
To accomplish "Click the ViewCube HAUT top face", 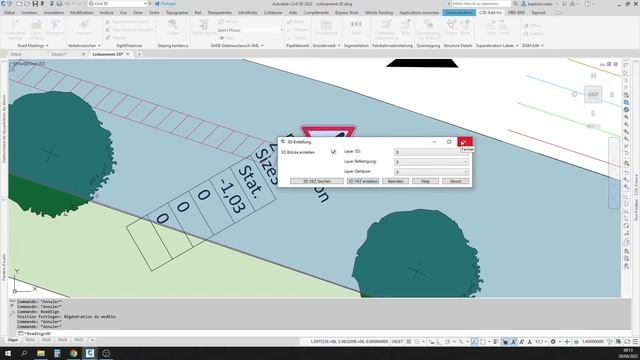I will point(593,94).
